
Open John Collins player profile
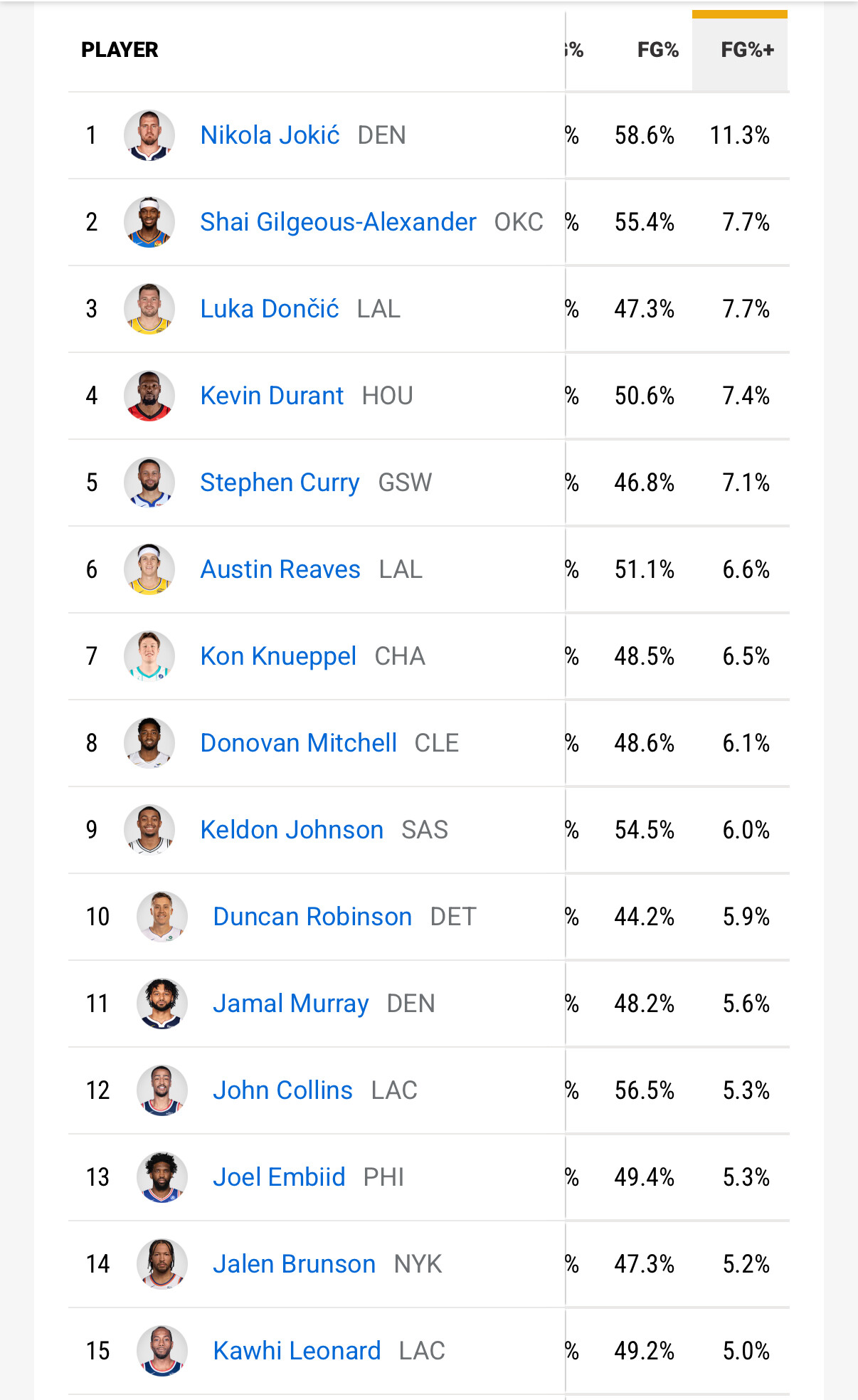click(282, 1090)
